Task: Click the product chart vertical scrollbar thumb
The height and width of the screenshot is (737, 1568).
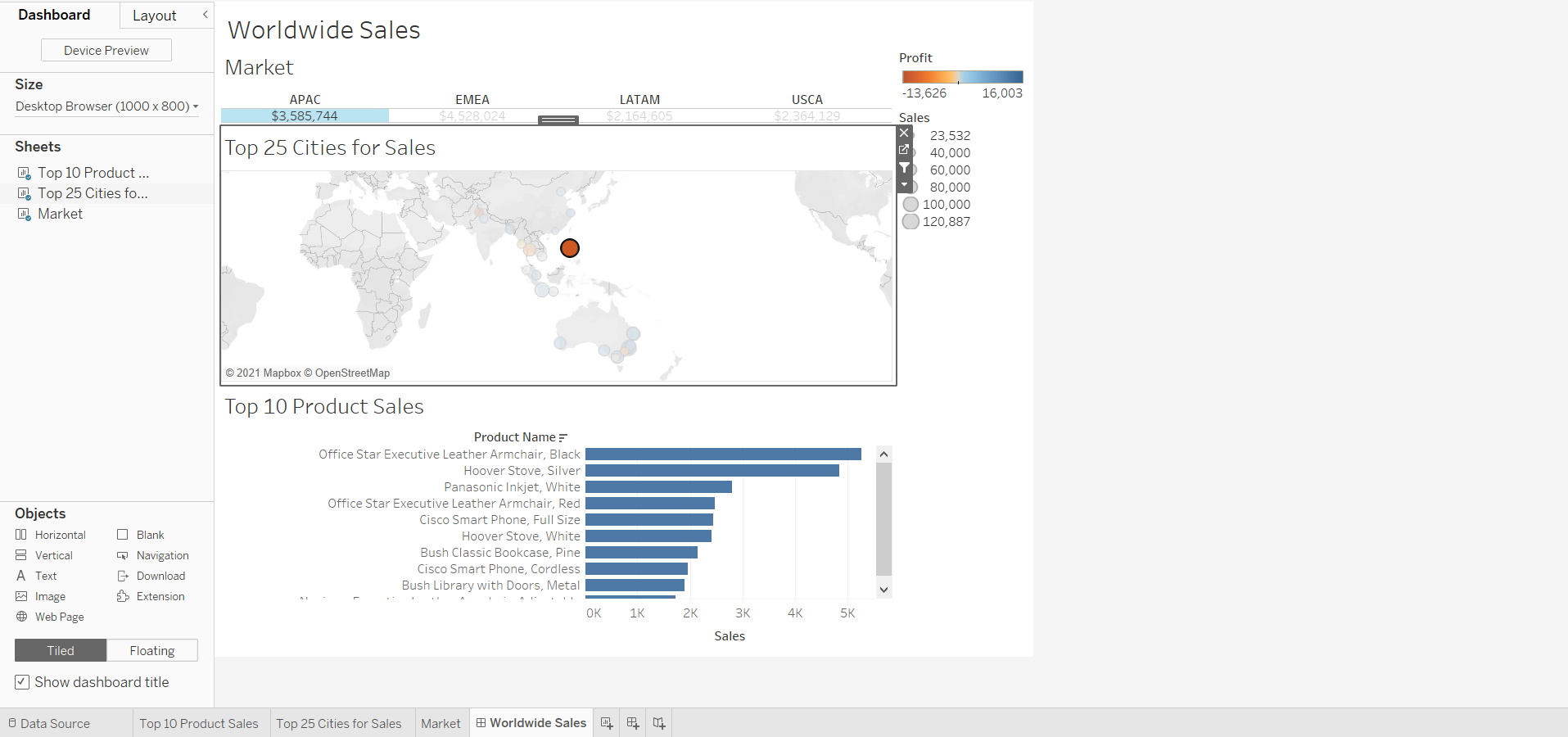Action: pyautogui.click(x=883, y=519)
